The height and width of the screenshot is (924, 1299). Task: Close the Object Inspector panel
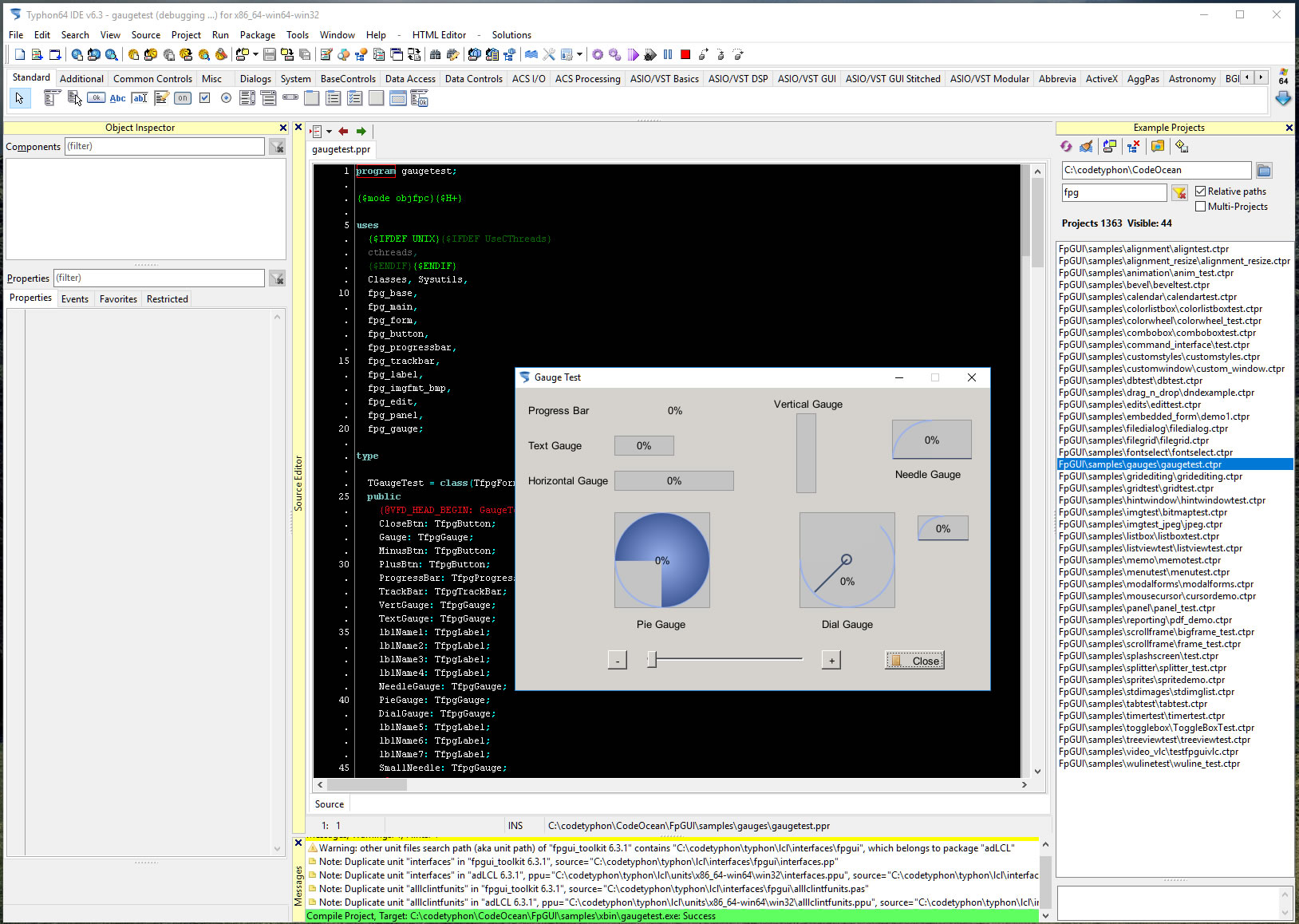tap(282, 128)
